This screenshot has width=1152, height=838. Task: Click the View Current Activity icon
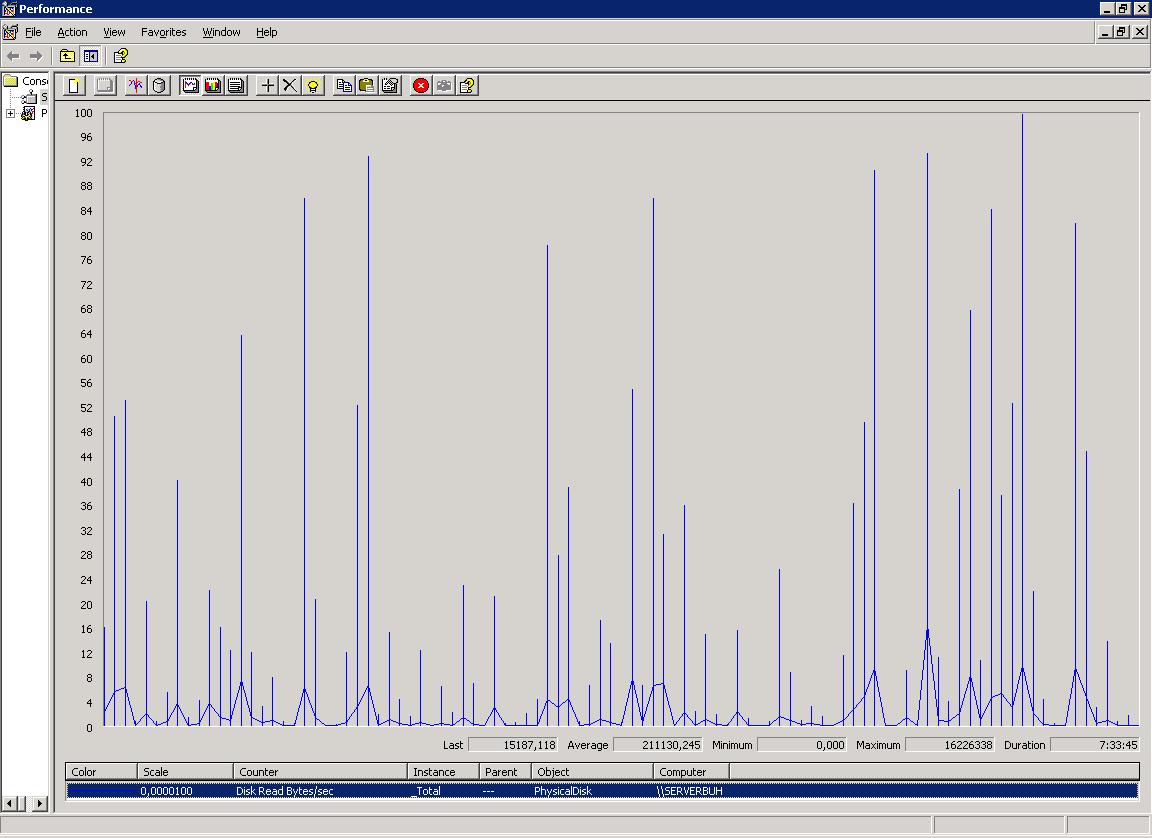(136, 86)
